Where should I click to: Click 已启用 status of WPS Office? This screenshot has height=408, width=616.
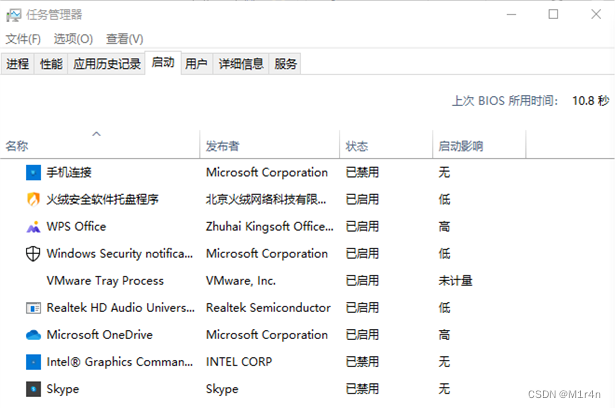(x=362, y=227)
